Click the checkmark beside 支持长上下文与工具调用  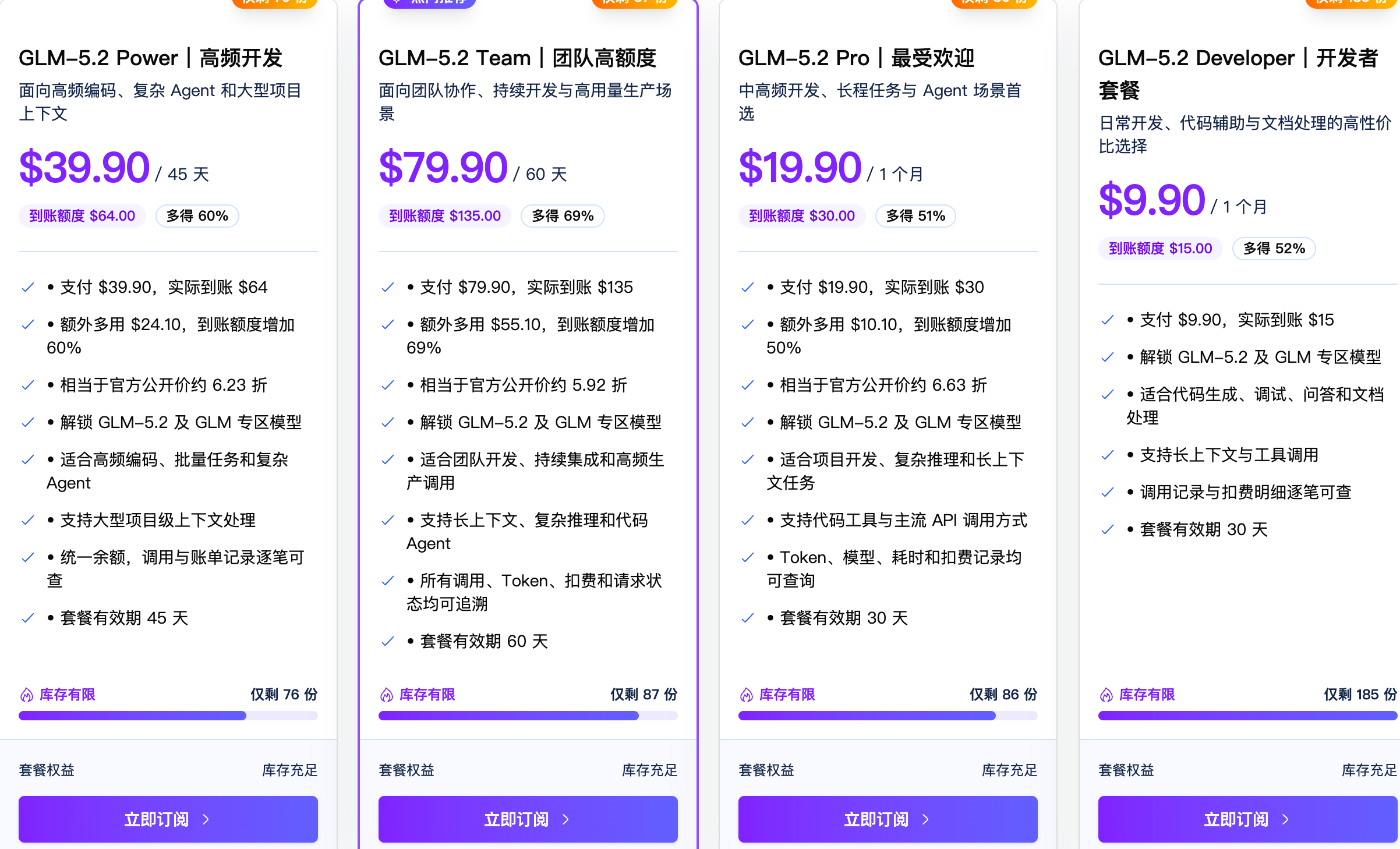pos(1107,455)
